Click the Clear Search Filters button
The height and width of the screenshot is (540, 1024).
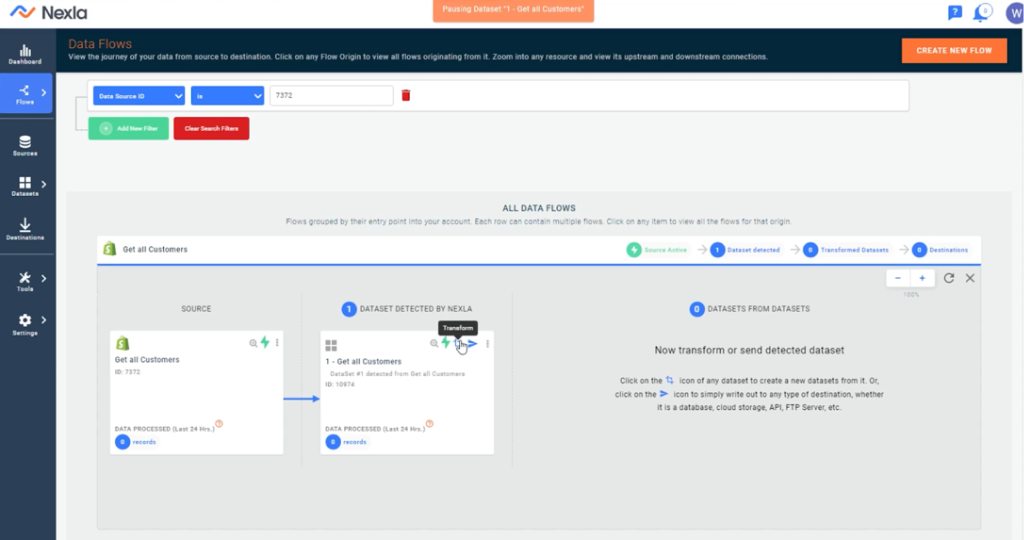pyautogui.click(x=211, y=128)
